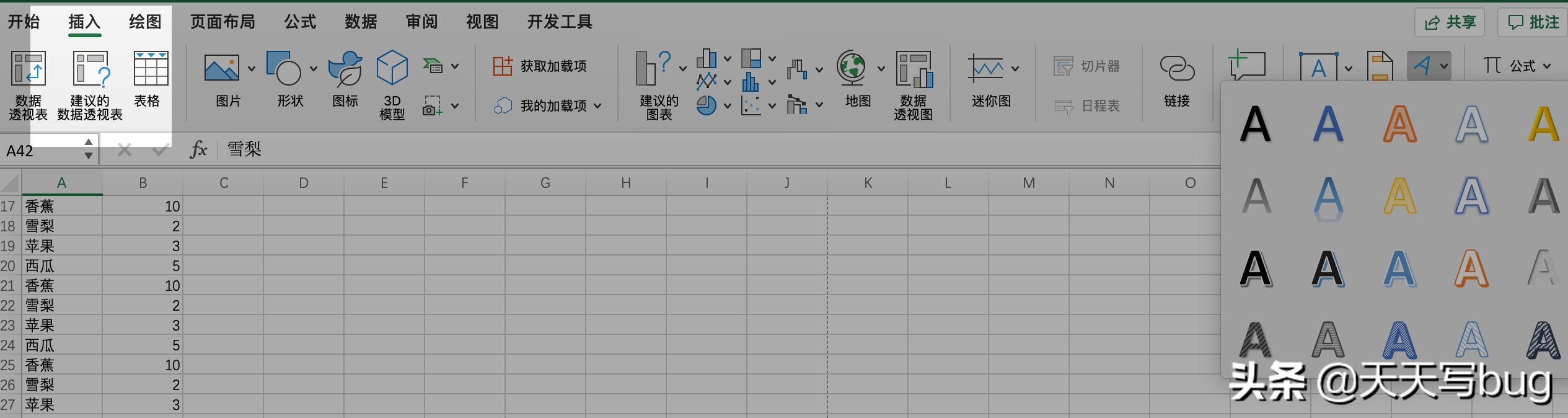Click the Combo chart icon
The width and height of the screenshot is (1568, 418).
[x=797, y=105]
